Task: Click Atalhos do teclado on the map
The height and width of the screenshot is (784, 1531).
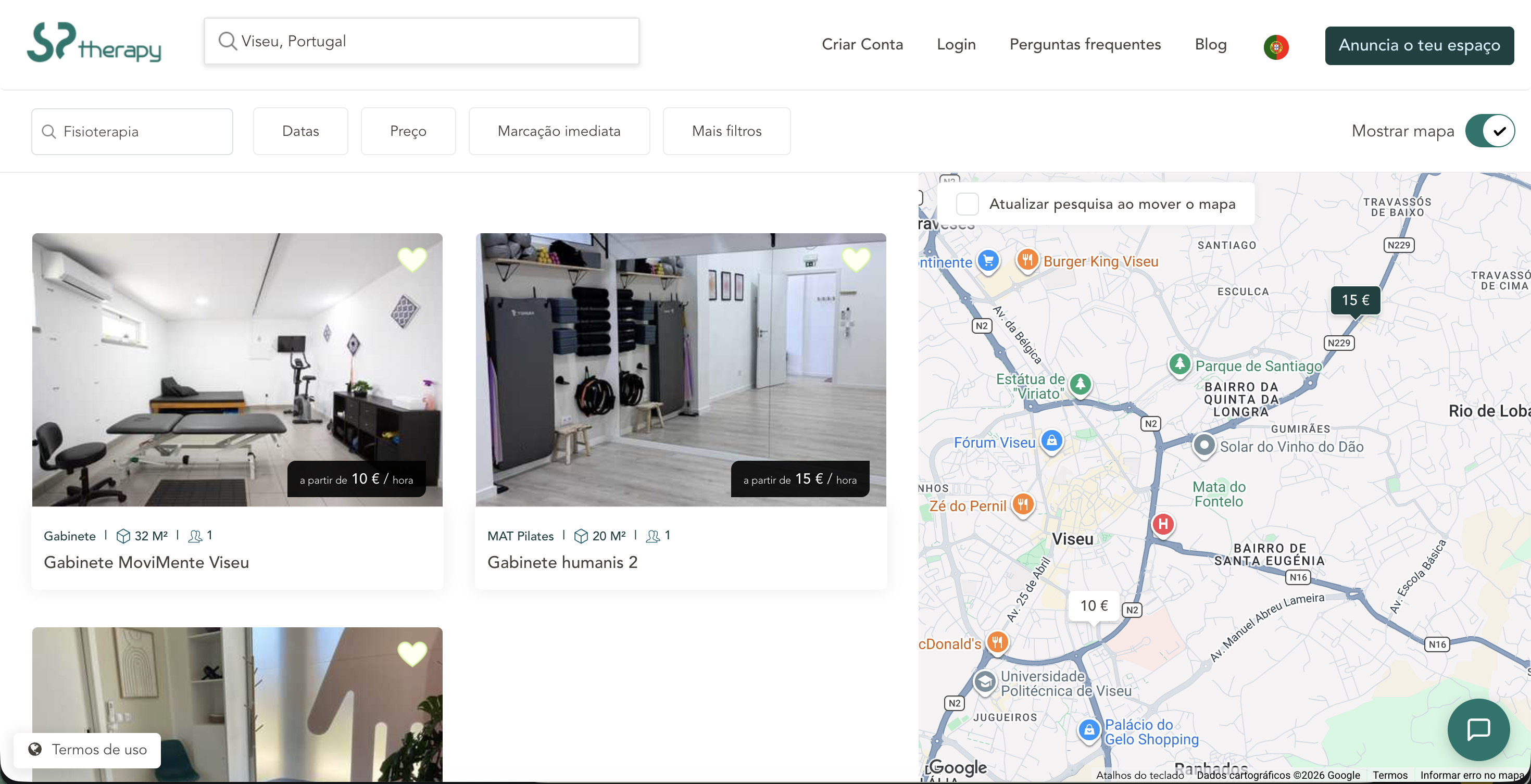Action: [x=1139, y=775]
